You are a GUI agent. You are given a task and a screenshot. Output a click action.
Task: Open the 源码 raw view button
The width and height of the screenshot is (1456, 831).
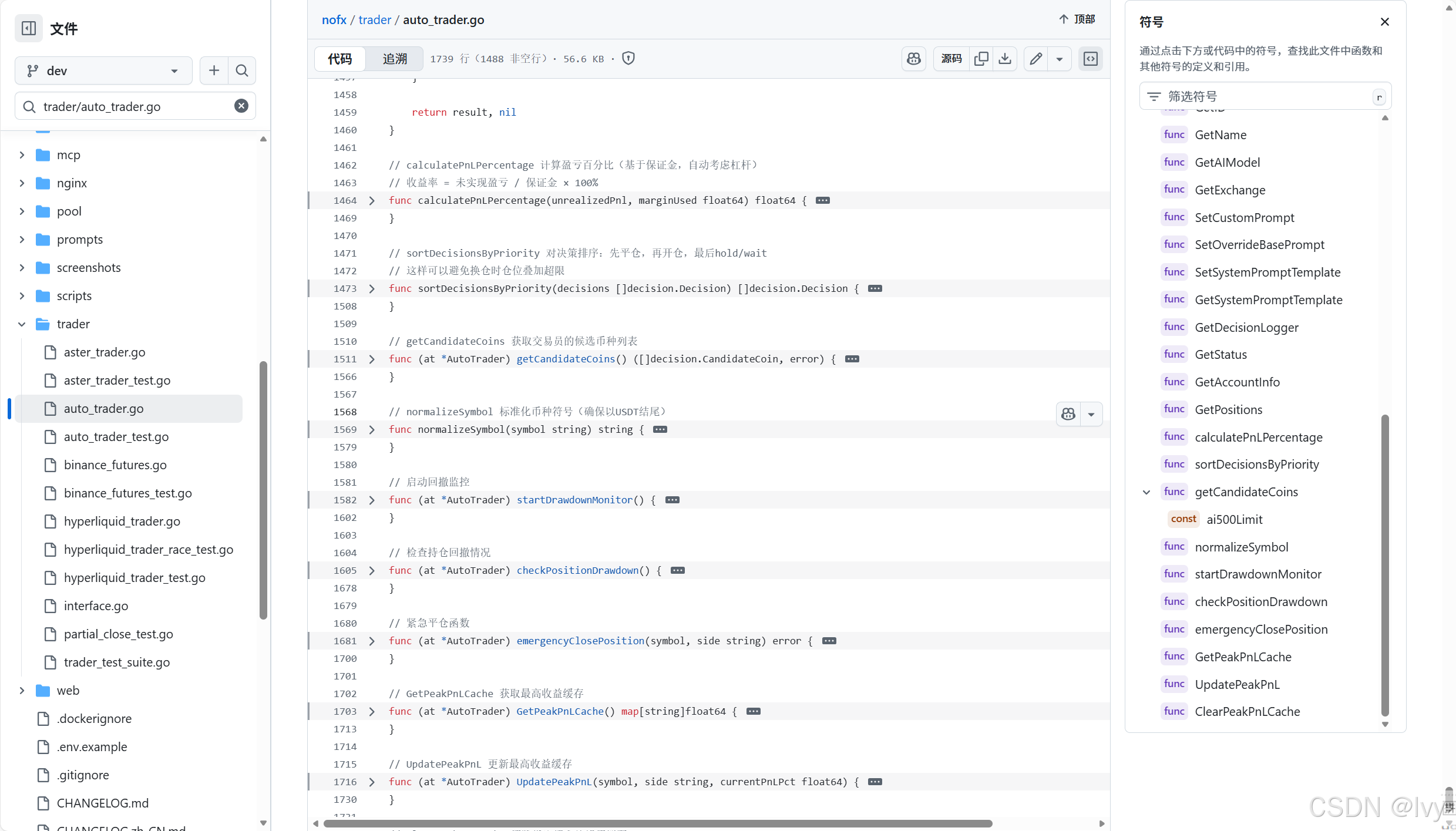tap(951, 59)
